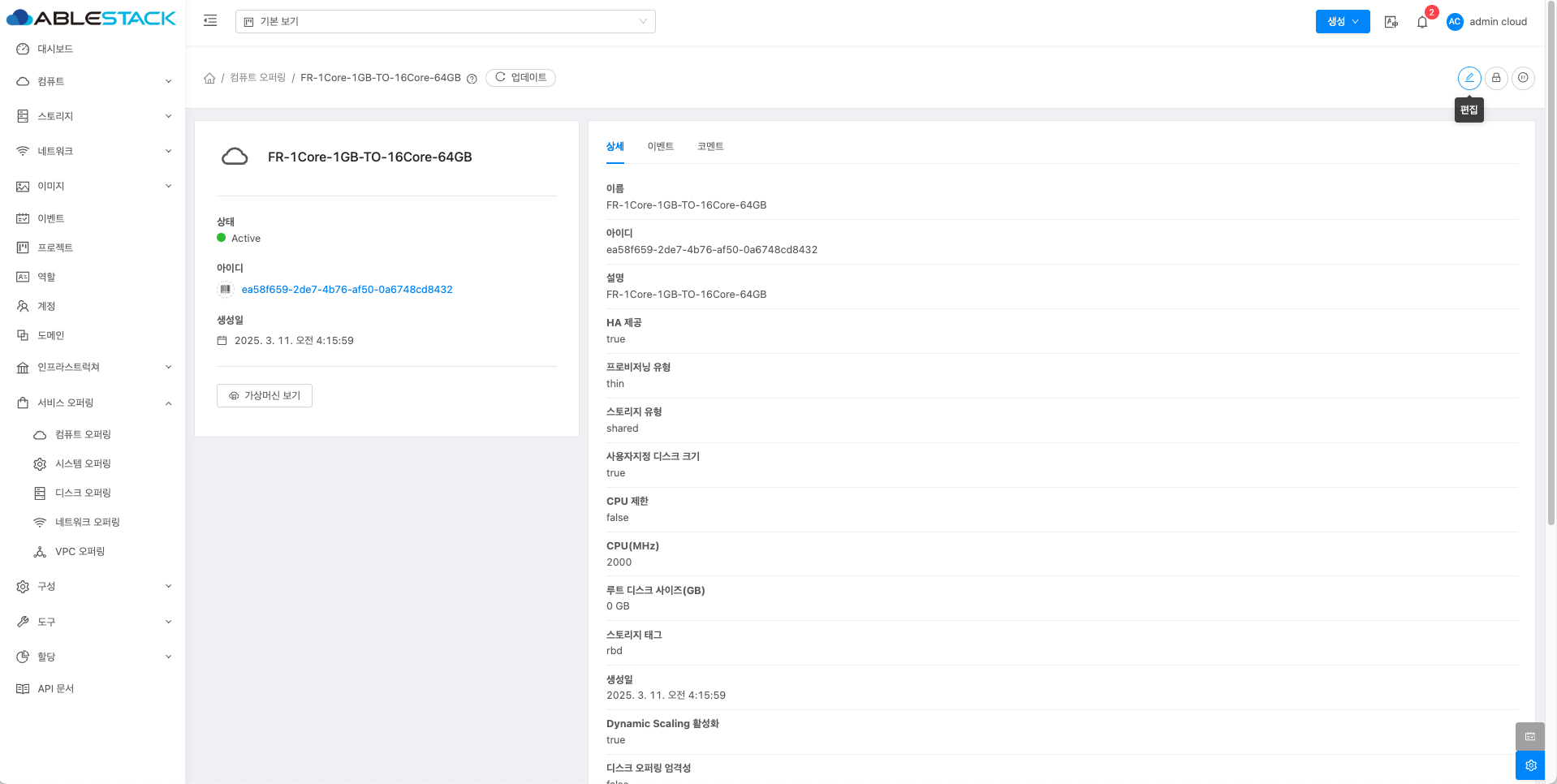Select 디스크 오퍼링 in the sidebar
1557x784 pixels.
83,493
